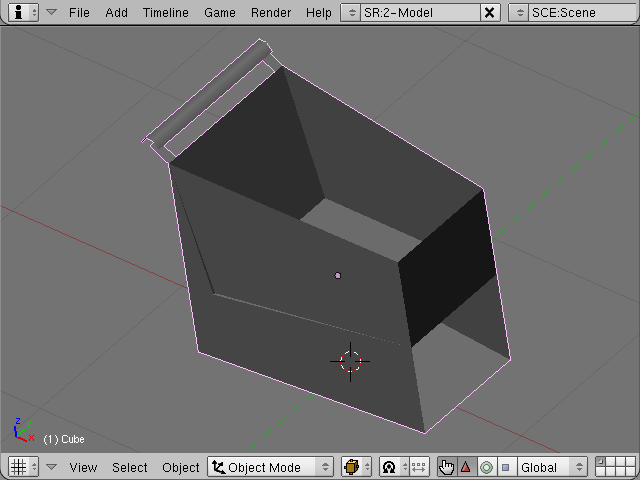
Task: Open the Select menu in 3D header
Action: tap(130, 467)
